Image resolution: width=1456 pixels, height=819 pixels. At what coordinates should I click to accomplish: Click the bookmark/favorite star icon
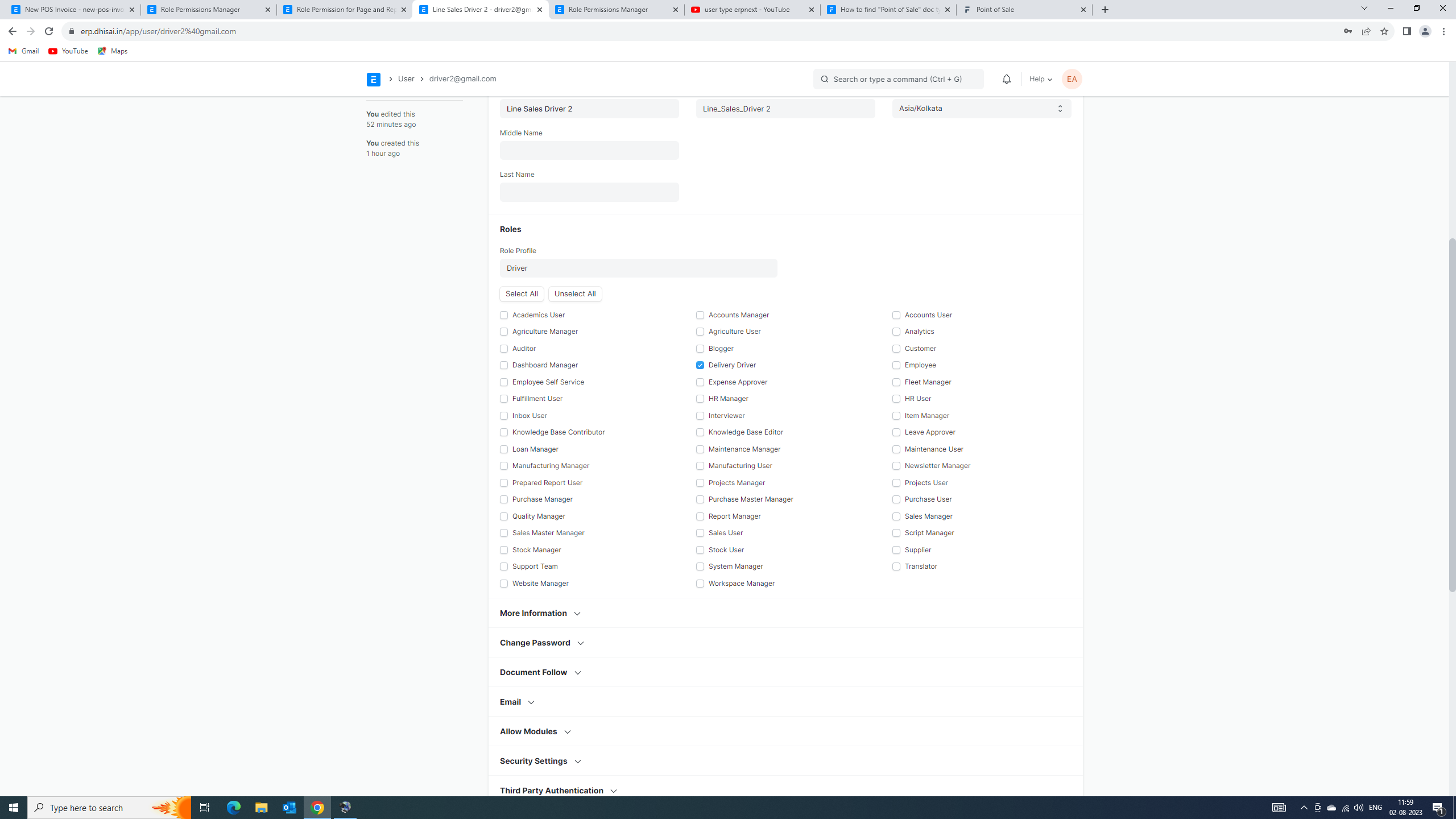(x=1384, y=31)
